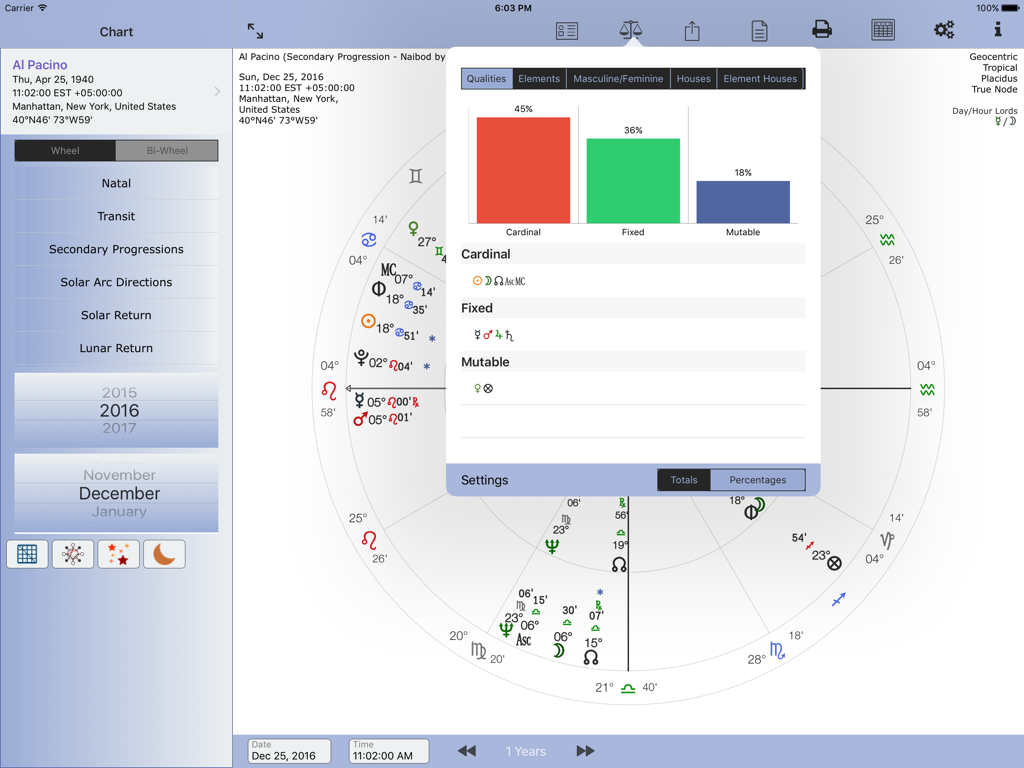
Task: Open the ephemeris table icon
Action: (x=883, y=30)
